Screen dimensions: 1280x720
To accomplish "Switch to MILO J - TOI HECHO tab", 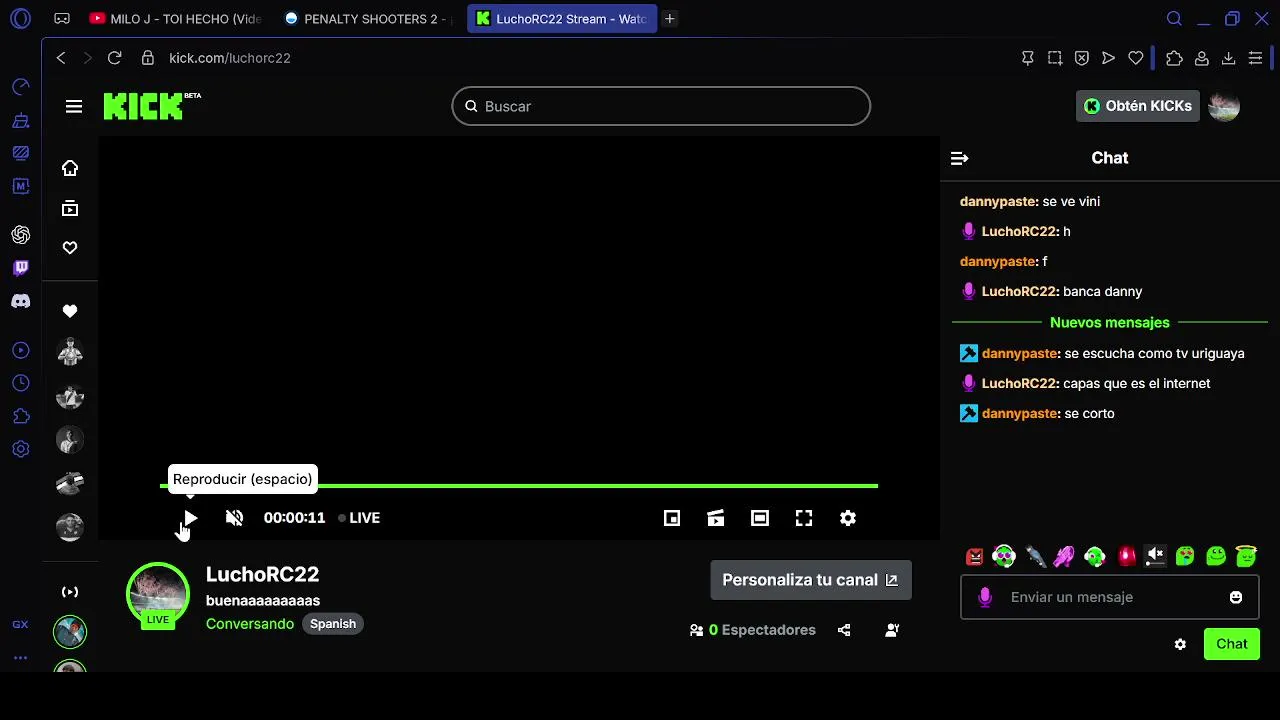I will pos(175,19).
